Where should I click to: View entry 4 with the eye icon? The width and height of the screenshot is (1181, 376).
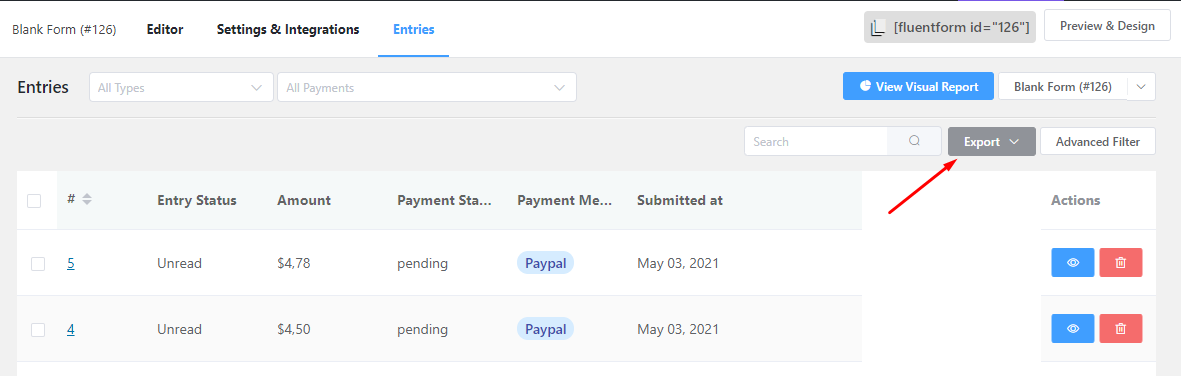(1073, 329)
